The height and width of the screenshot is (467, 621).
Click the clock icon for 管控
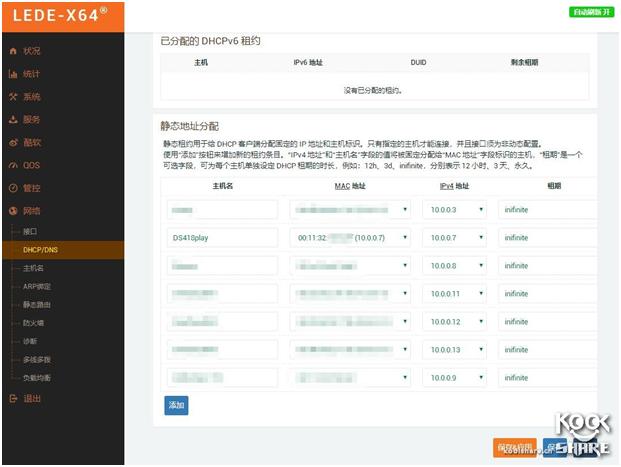click(13, 188)
